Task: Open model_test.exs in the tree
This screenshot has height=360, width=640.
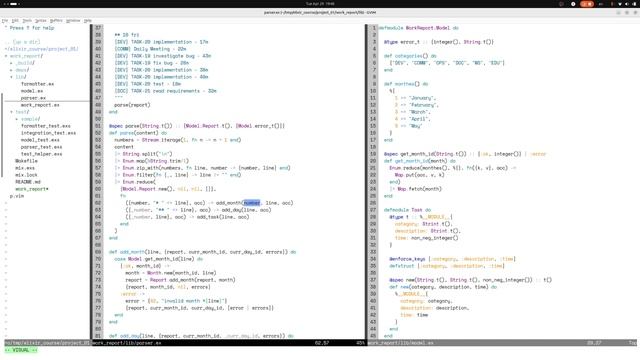Action: point(40,140)
